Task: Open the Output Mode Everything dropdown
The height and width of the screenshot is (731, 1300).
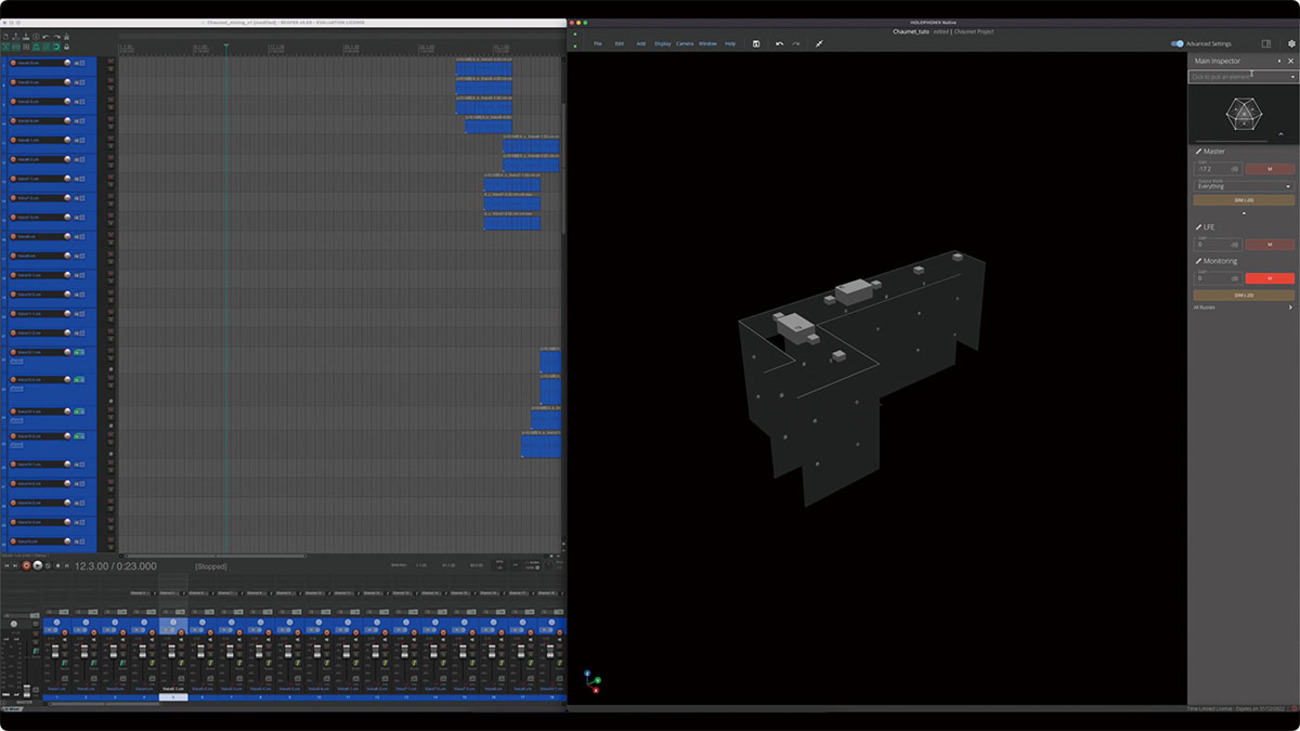Action: coord(1243,186)
